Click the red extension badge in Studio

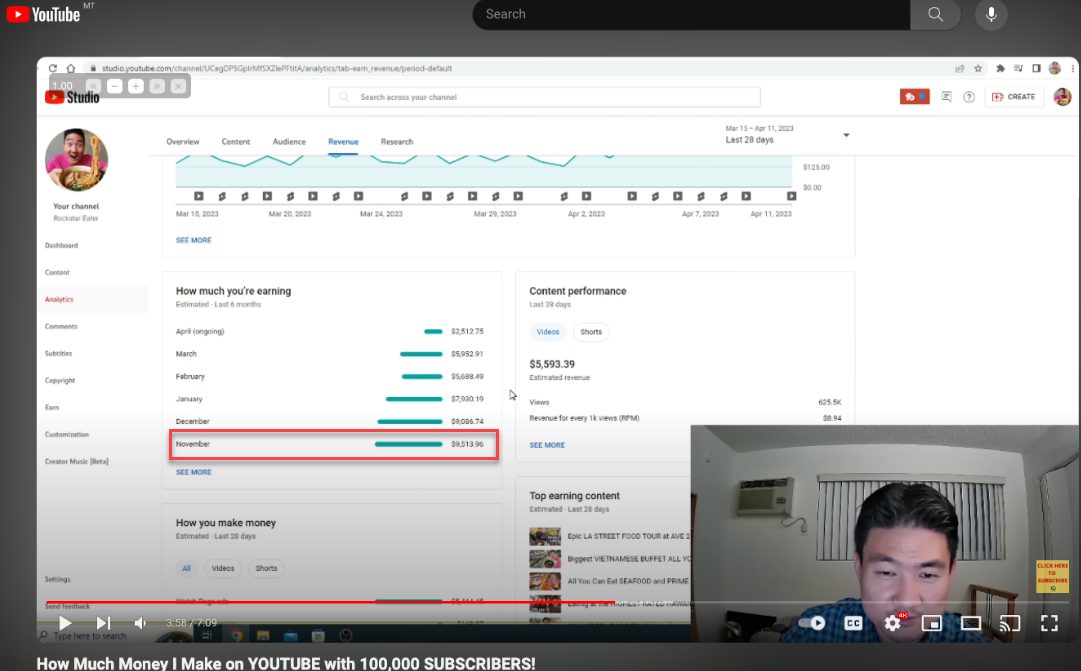[915, 97]
